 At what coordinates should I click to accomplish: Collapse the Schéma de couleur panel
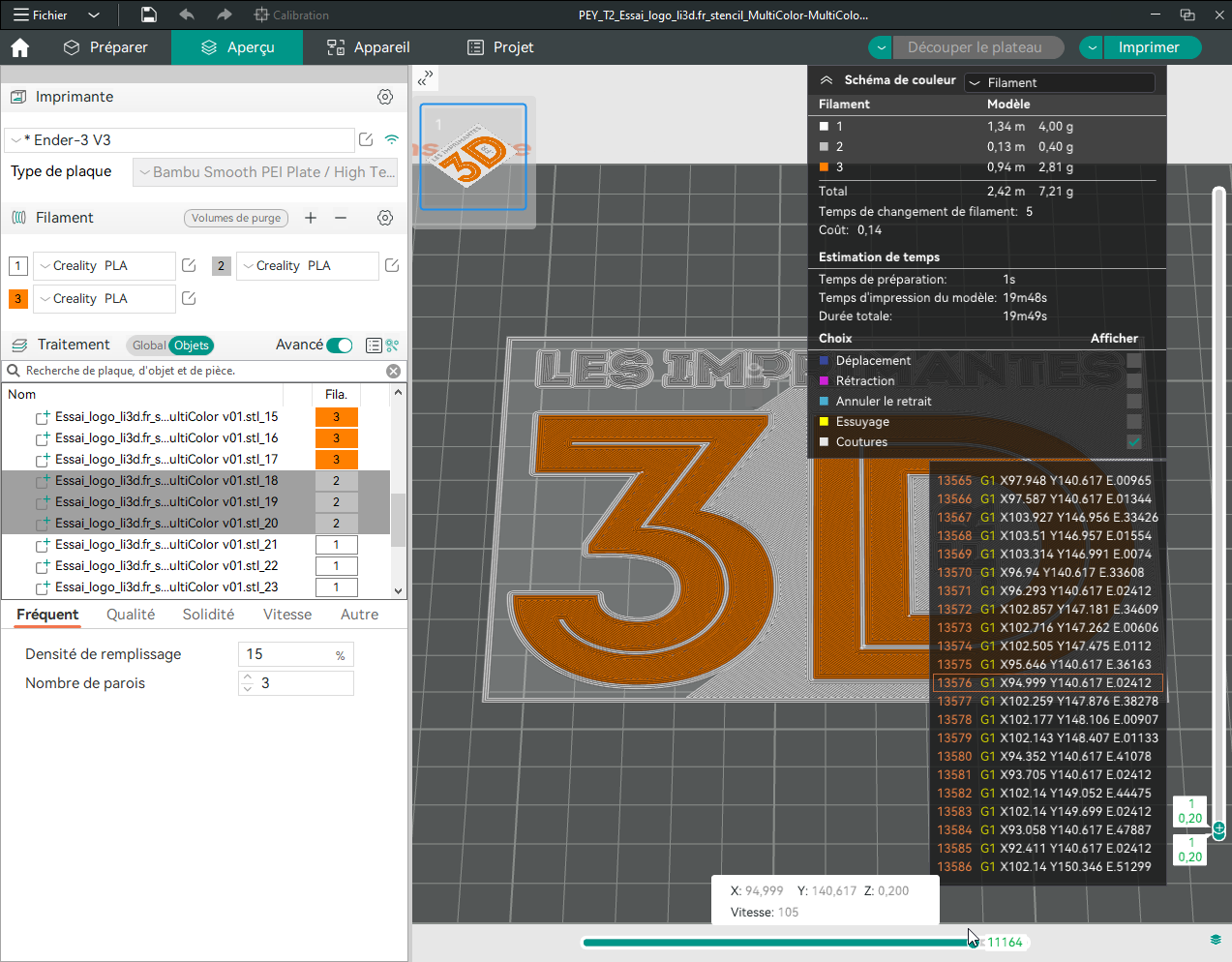tap(826, 80)
